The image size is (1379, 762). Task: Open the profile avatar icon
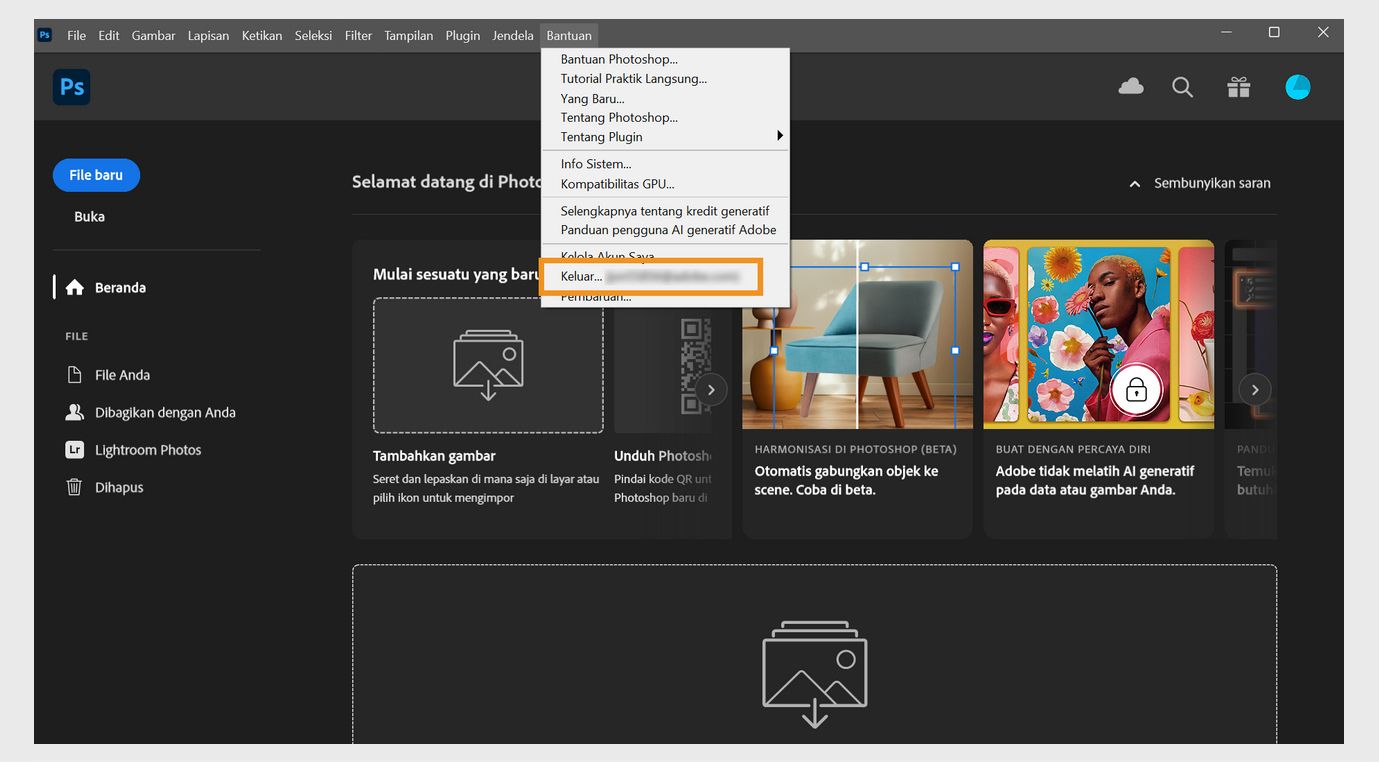coord(1297,86)
